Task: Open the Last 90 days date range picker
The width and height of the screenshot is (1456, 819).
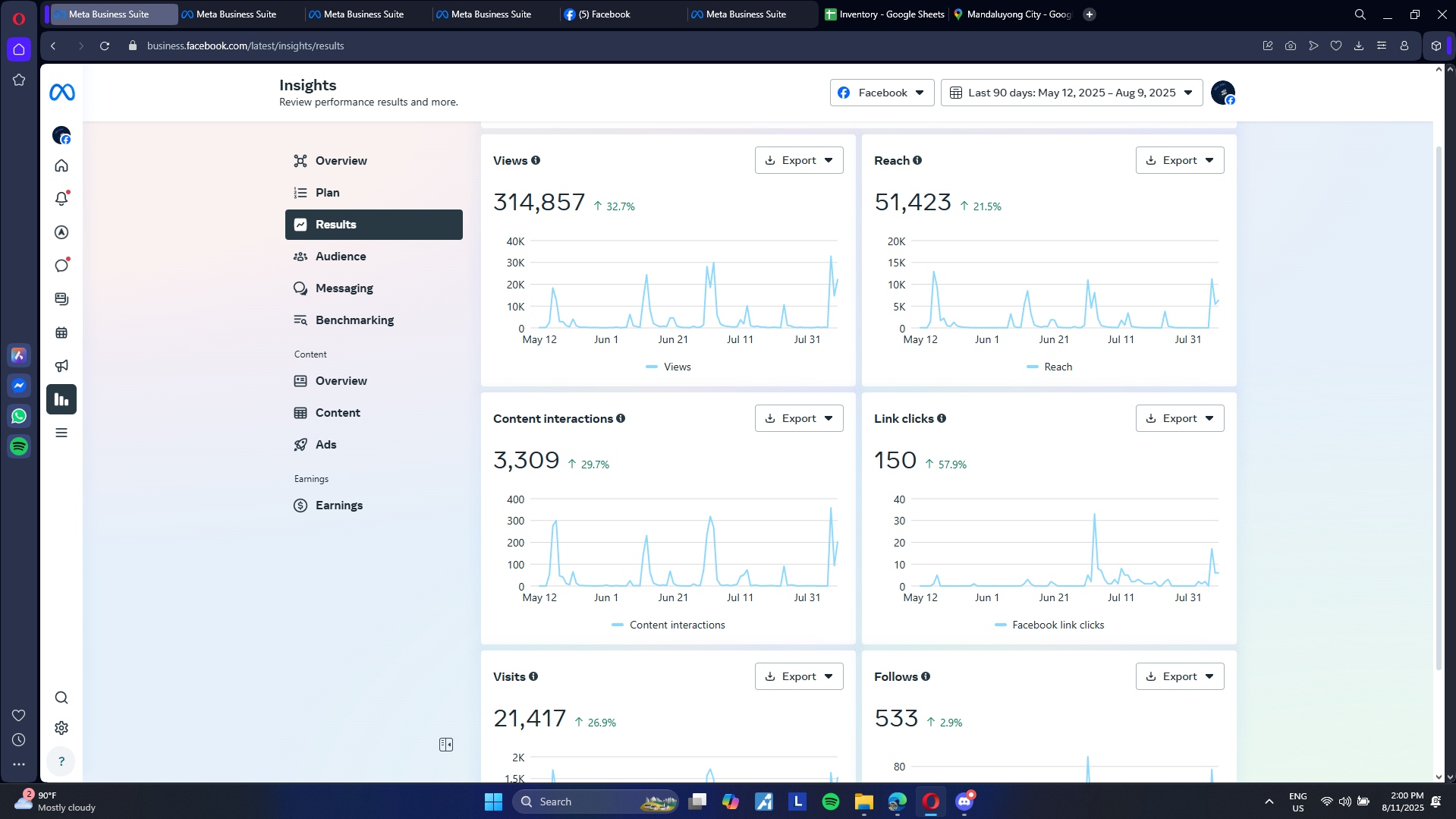Action: coord(1071,93)
